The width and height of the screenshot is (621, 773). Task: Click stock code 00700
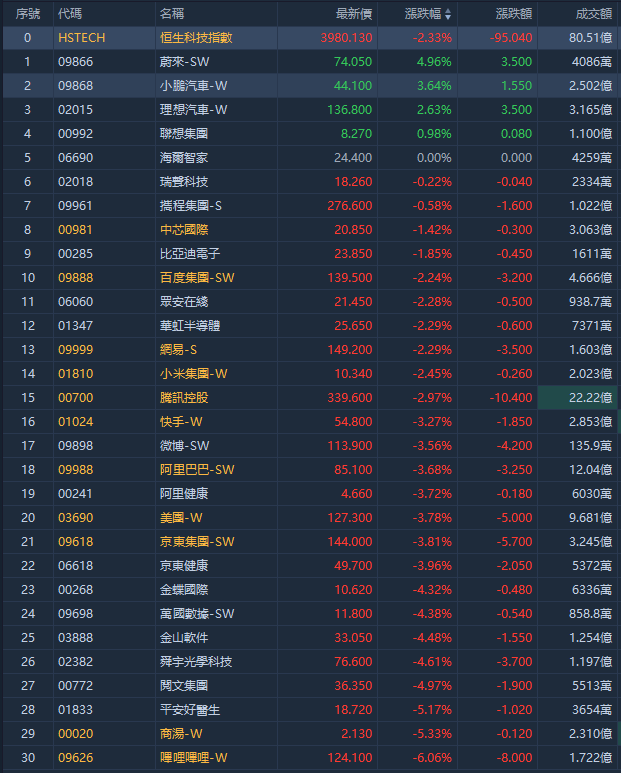pos(75,398)
